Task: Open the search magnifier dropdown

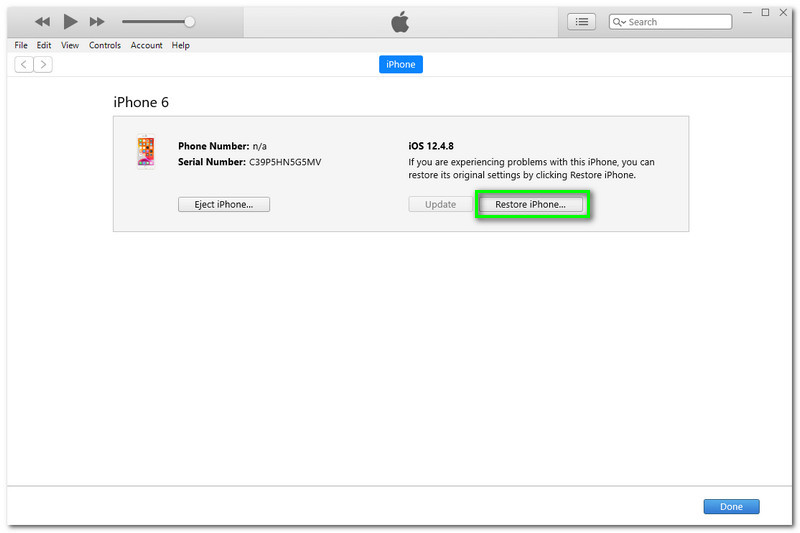Action: (619, 22)
